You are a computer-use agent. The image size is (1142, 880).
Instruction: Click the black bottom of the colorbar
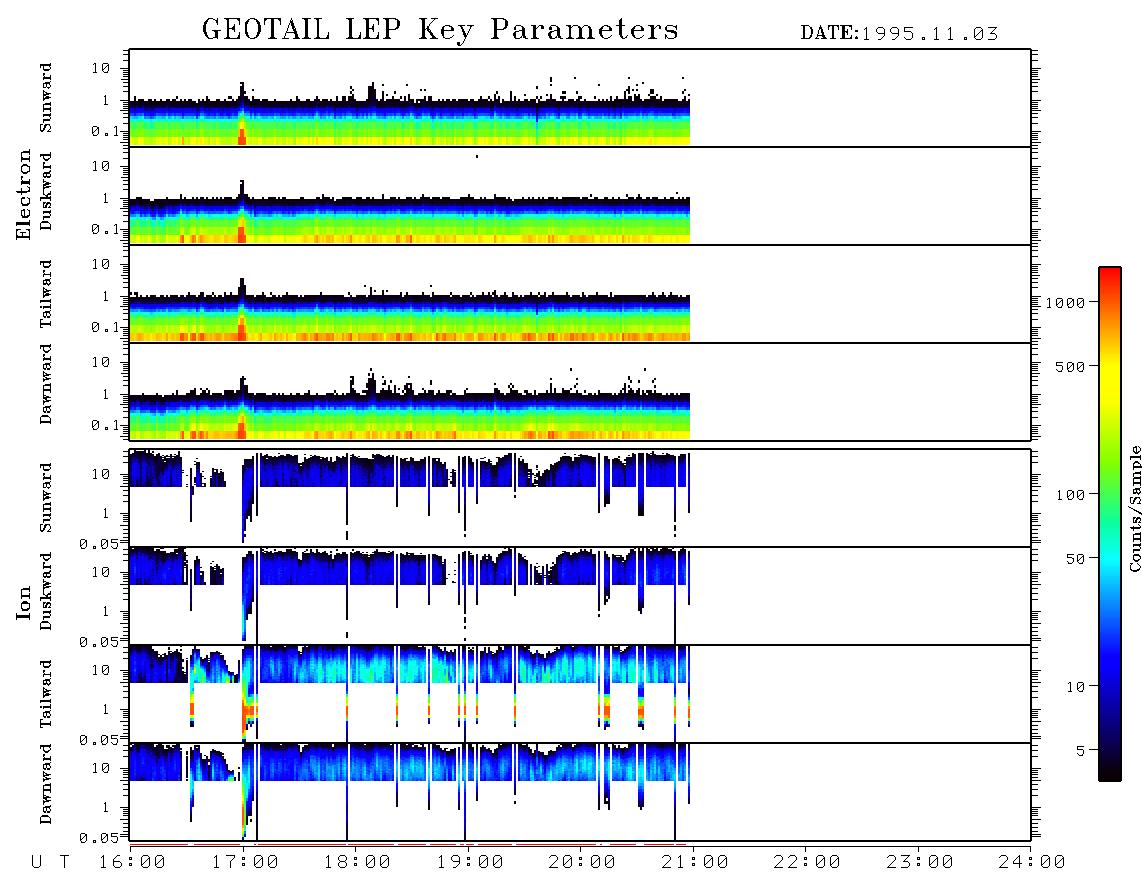tap(1110, 771)
